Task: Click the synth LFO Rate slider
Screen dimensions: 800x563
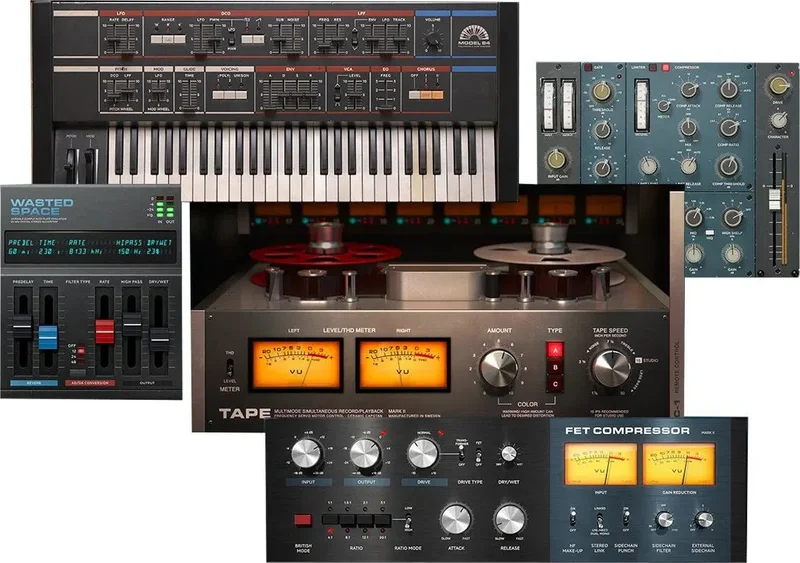Action: tap(114, 39)
